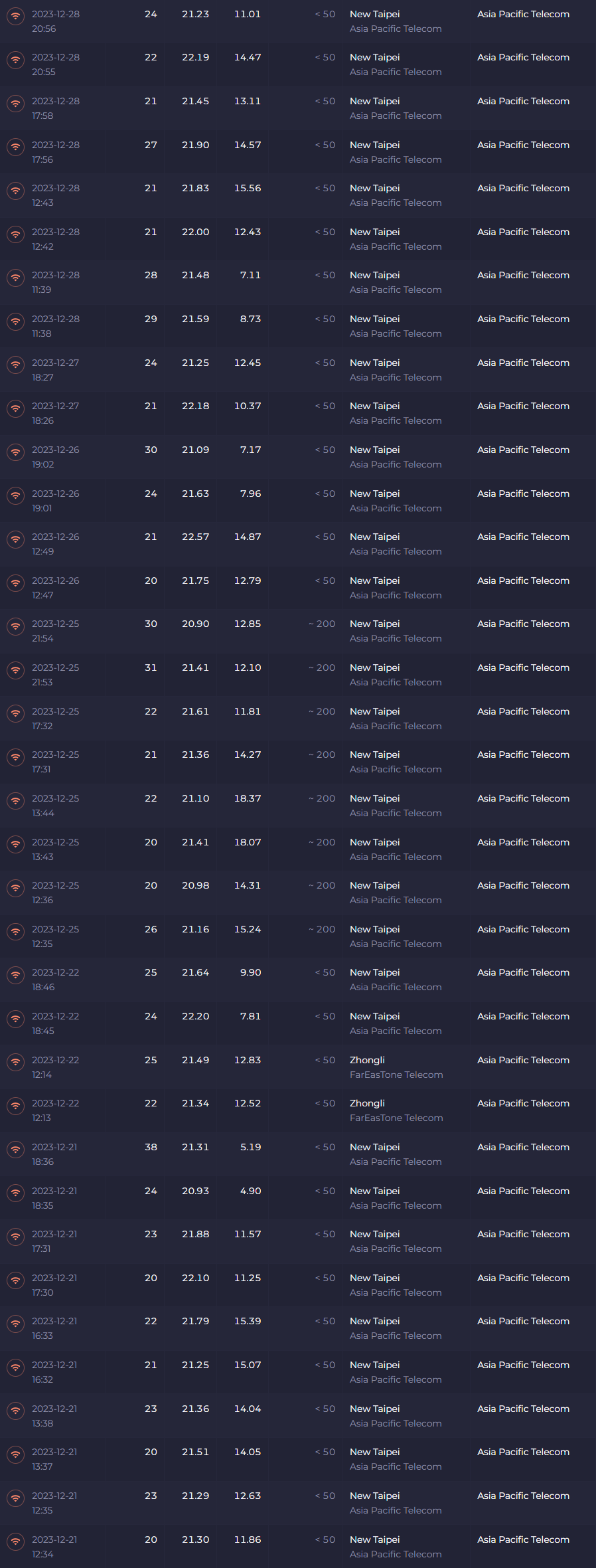Open 2023-12-21 16:33 test result date
This screenshot has width=596, height=1568.
tap(54, 1328)
